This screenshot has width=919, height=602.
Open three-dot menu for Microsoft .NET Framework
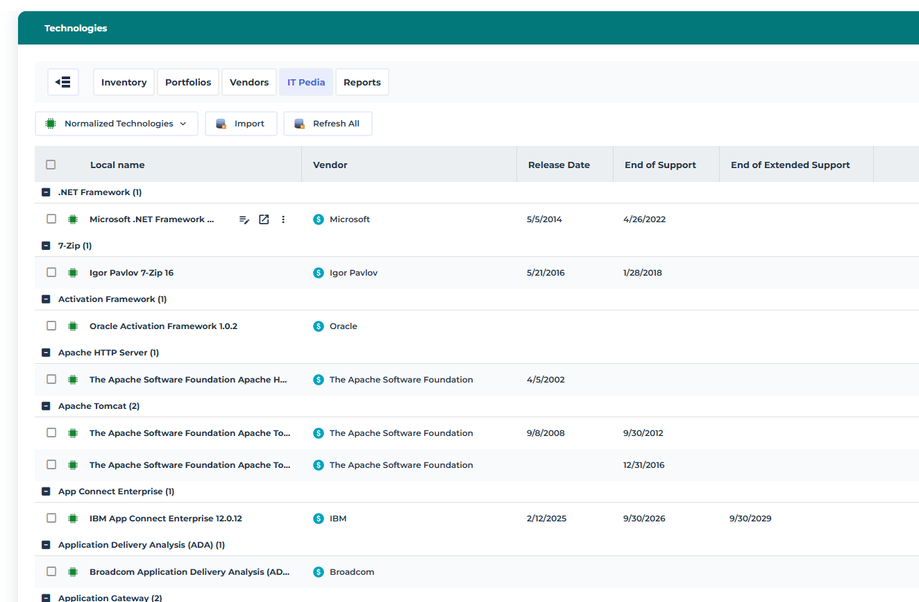click(283, 219)
